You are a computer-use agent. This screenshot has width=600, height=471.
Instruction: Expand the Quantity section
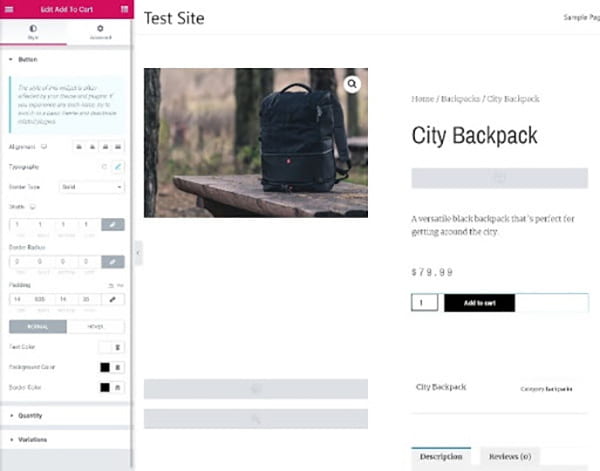click(x=30, y=416)
